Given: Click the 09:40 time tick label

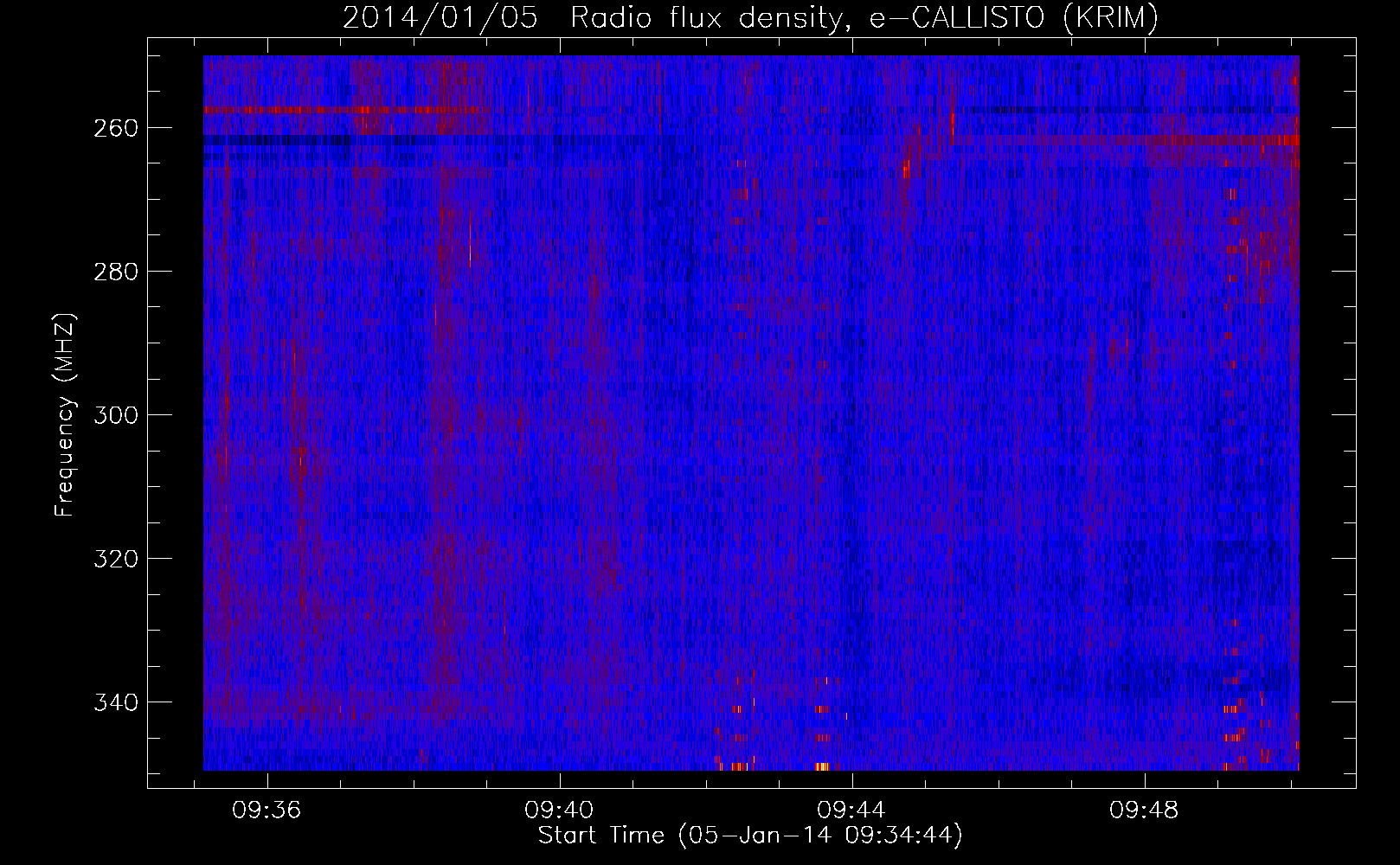Looking at the screenshot, I should pos(559,811).
